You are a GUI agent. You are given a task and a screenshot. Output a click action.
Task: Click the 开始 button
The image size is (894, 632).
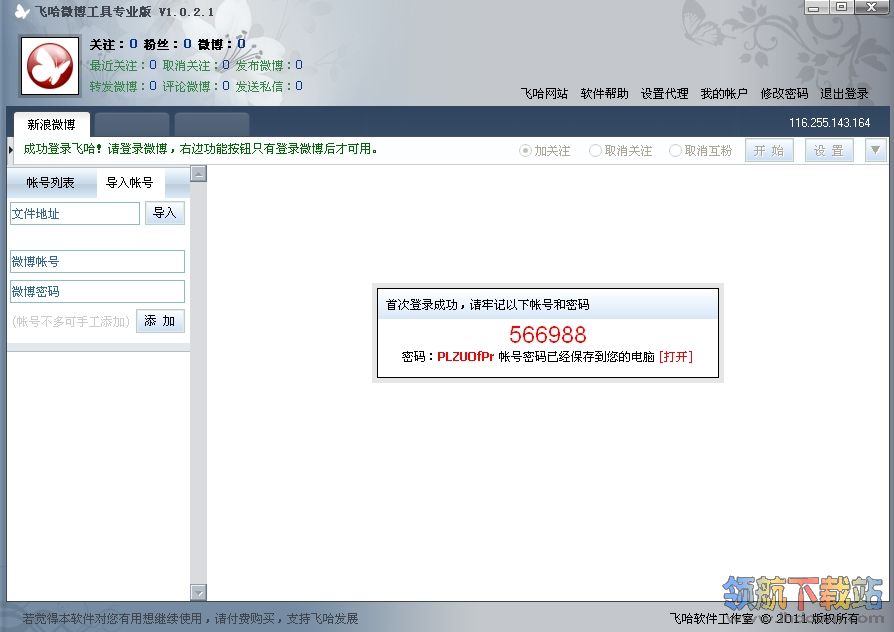click(769, 151)
